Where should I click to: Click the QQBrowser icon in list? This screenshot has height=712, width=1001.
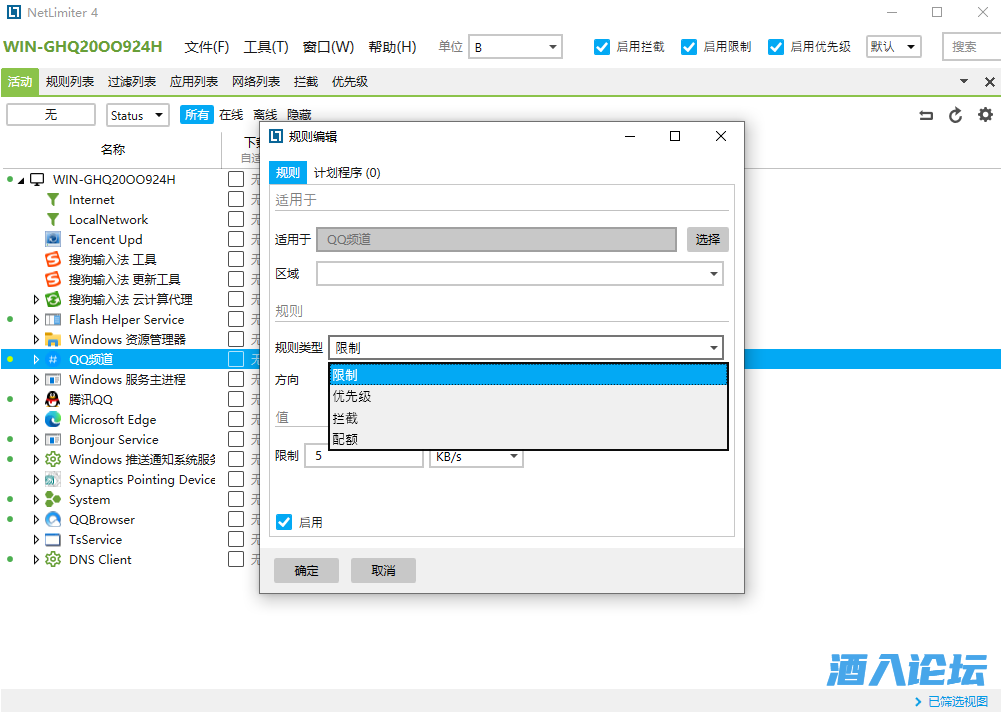pos(53,519)
